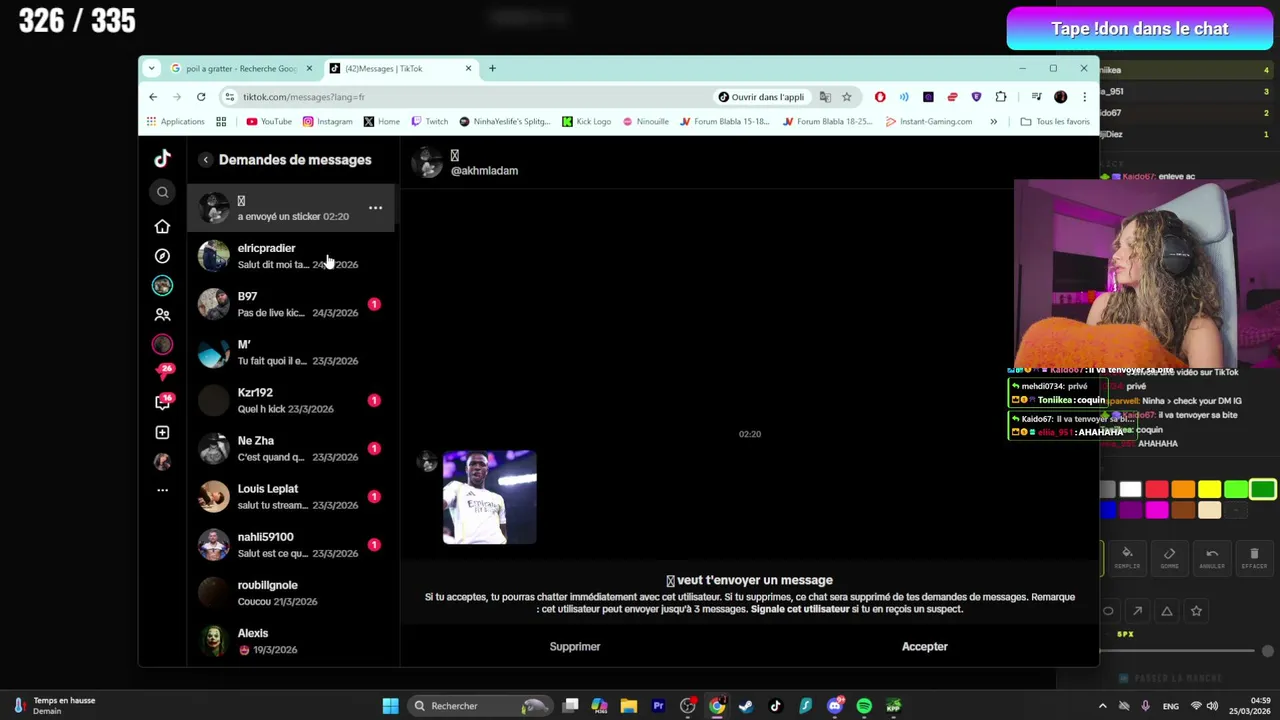This screenshot has height=720, width=1280.
Task: Open the tab search dropdown arrow
Action: [x=151, y=68]
